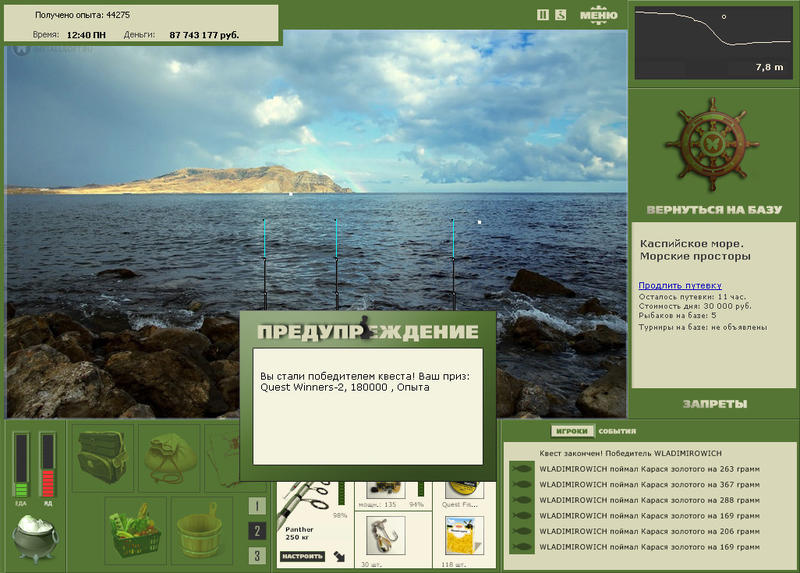The image size is (800, 573).
Task: Click Стоимость дня: 30 000 руб.
Action: (695, 306)
